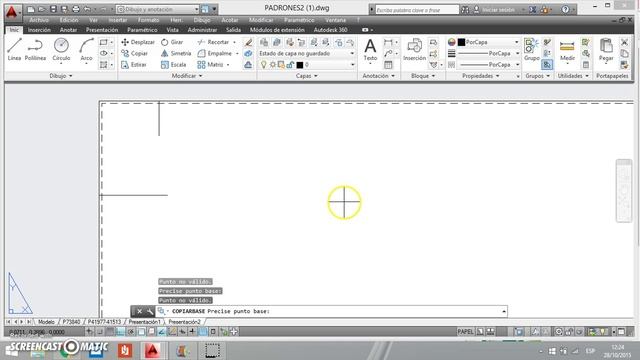Image resolution: width=640 pixels, height=360 pixels.
Task: Select the Arco tool
Action: click(x=86, y=49)
